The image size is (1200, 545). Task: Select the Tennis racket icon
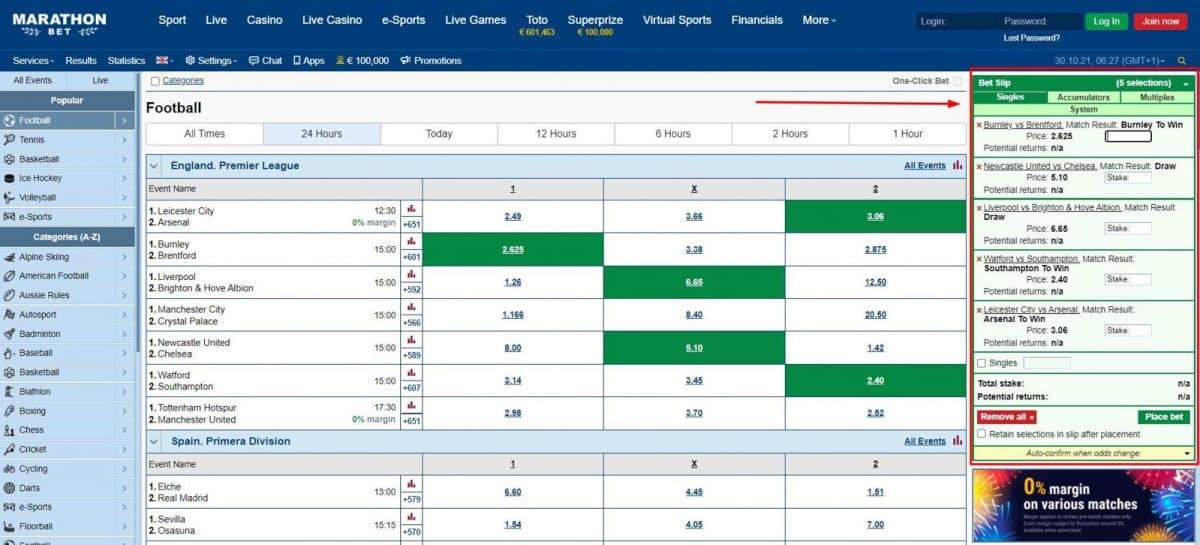(9, 140)
